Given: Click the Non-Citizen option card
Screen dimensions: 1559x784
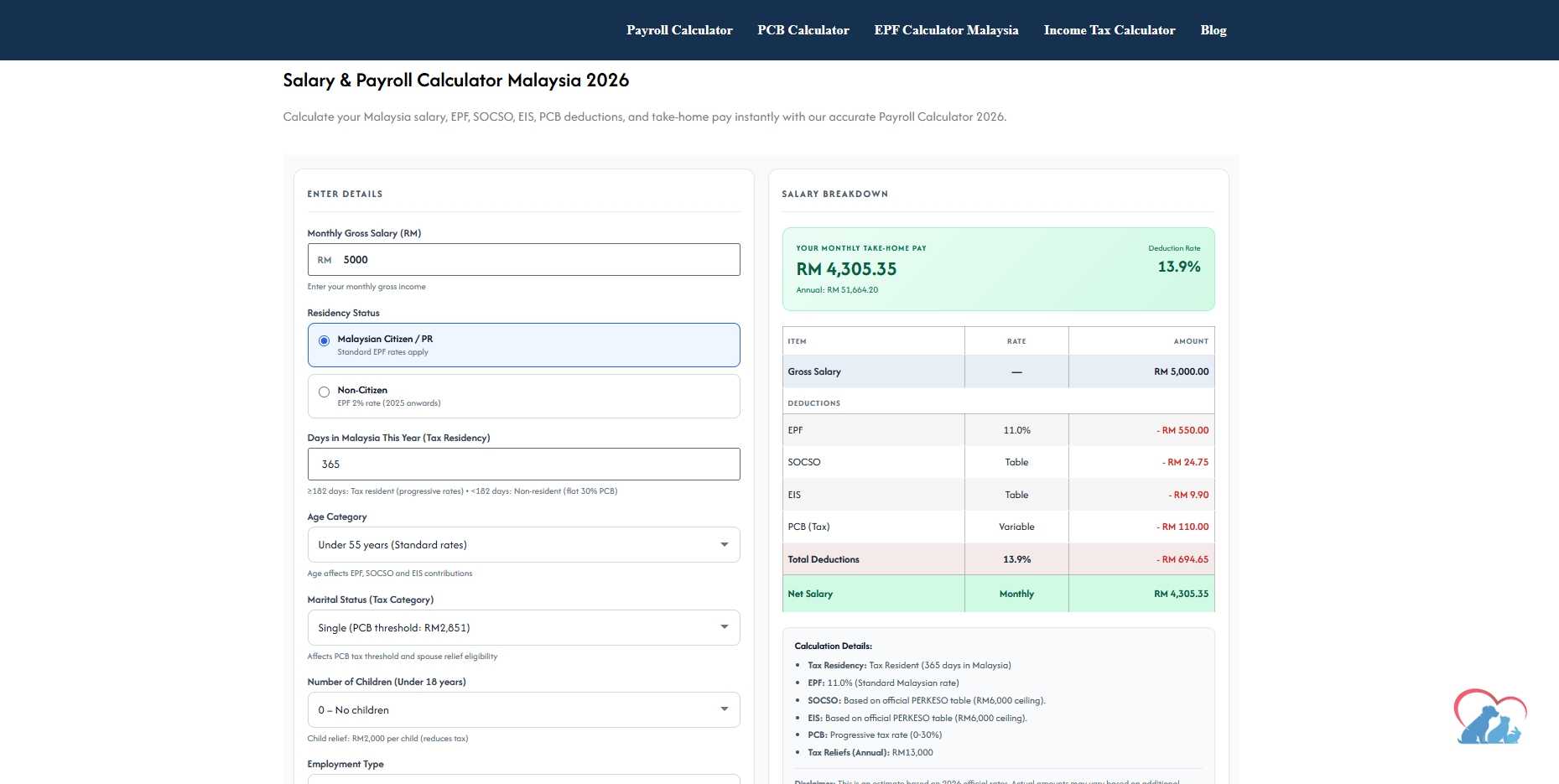Looking at the screenshot, I should (x=523, y=397).
